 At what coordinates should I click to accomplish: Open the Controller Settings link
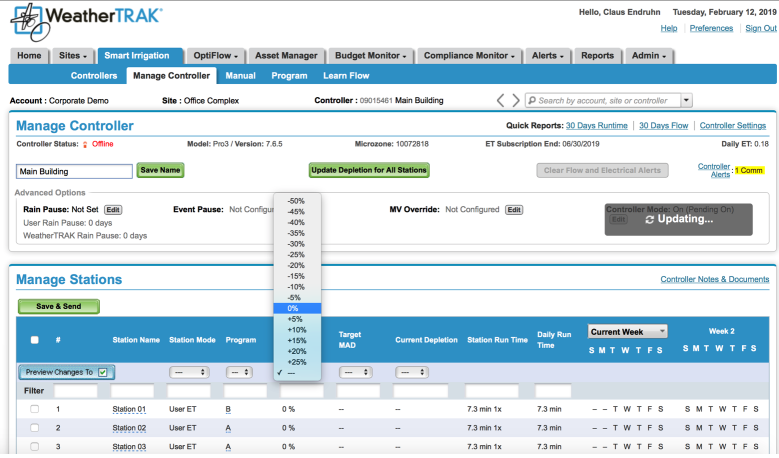(733, 126)
